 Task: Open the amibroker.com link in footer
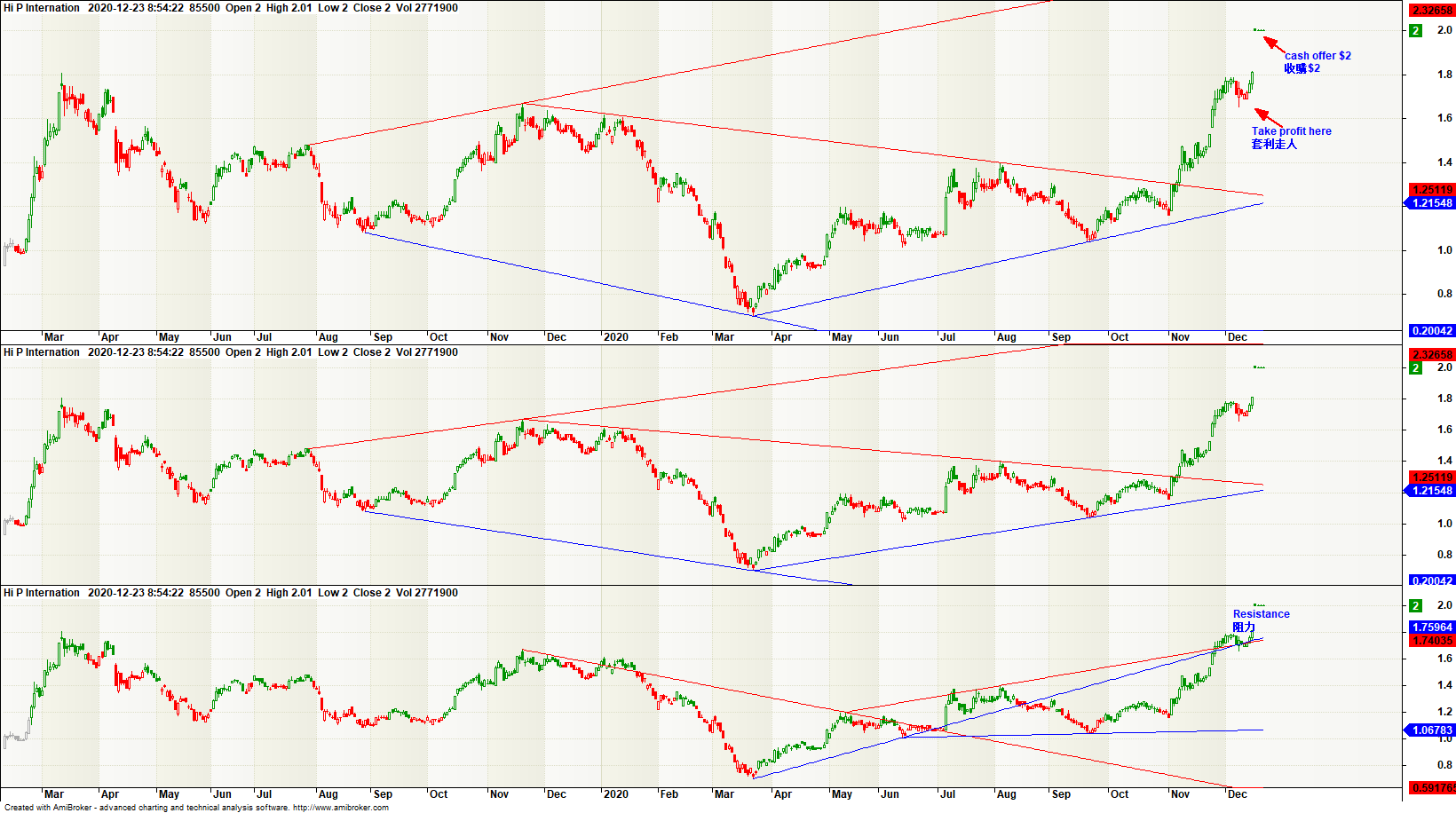click(340, 808)
